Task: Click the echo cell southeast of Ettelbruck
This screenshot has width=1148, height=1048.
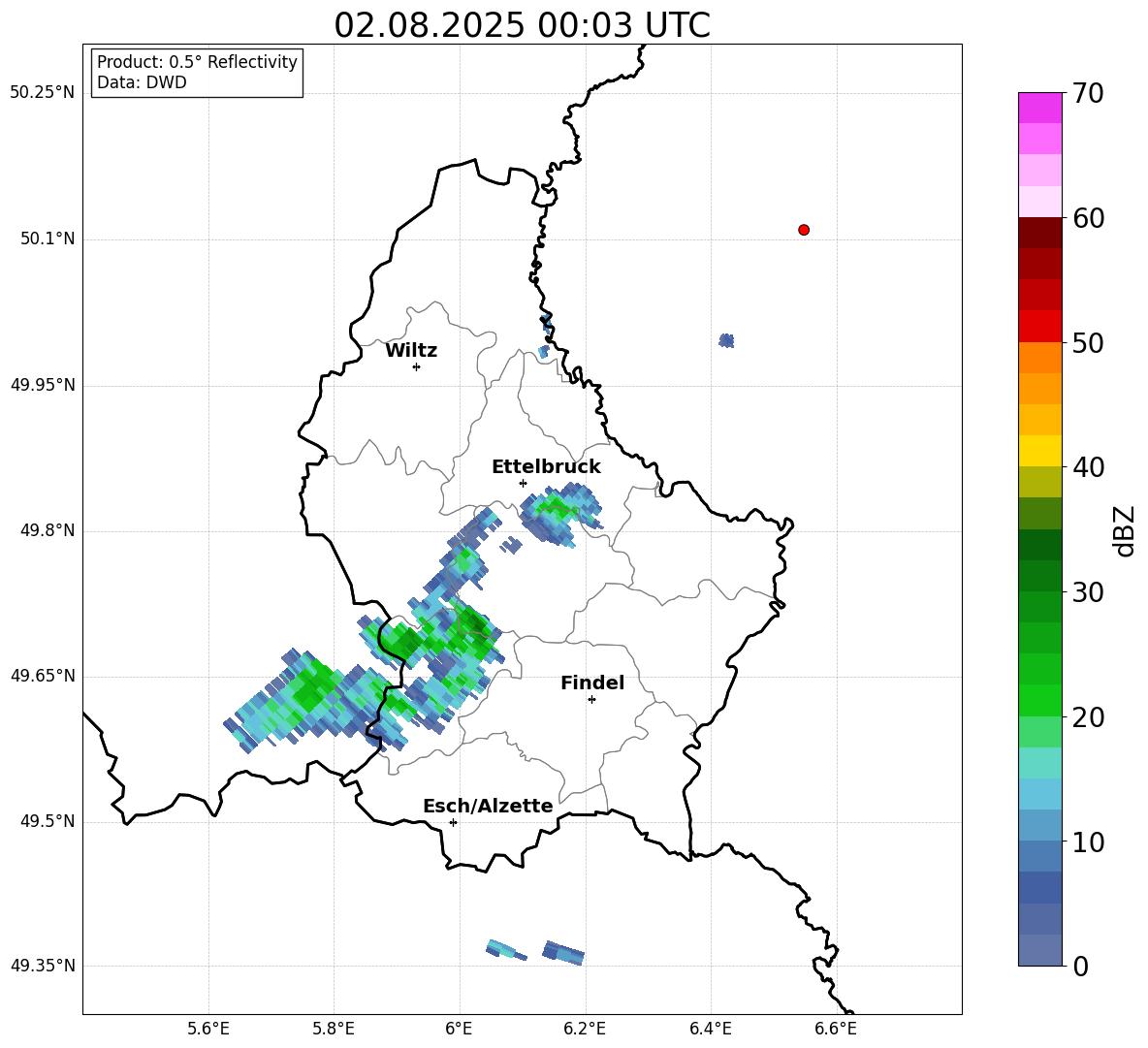Action: (x=561, y=514)
